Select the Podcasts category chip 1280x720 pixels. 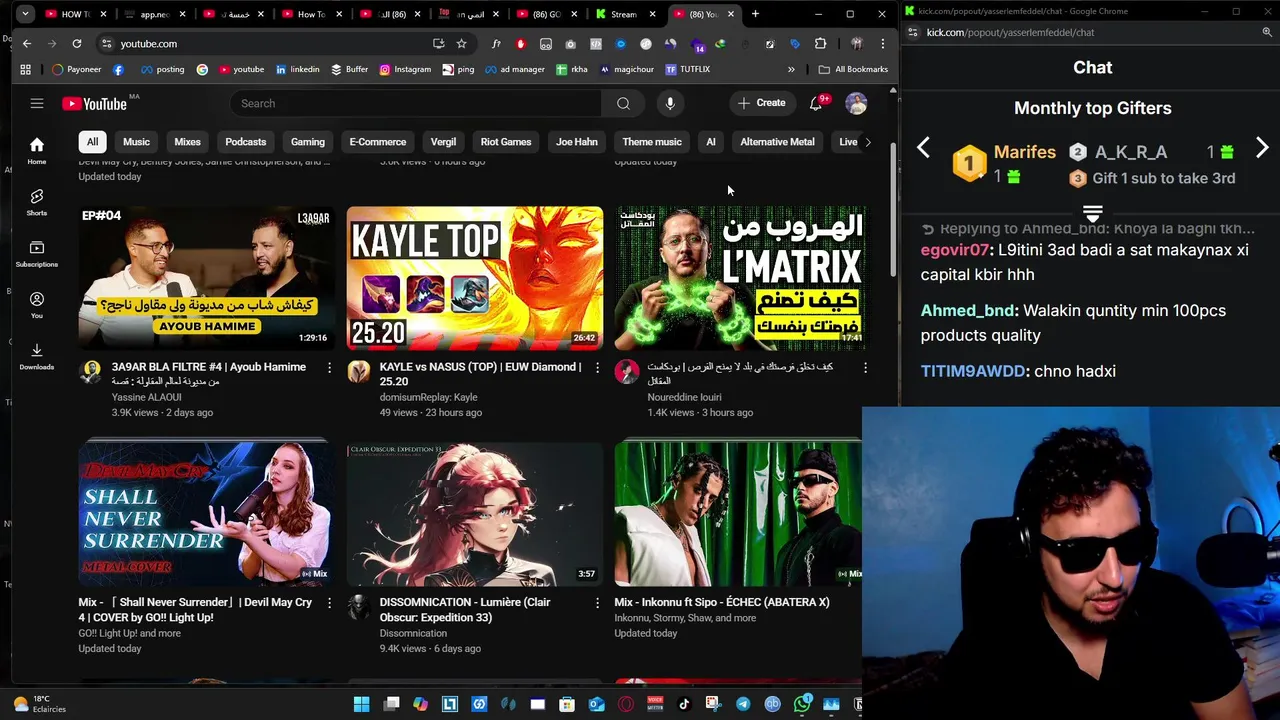(x=246, y=142)
